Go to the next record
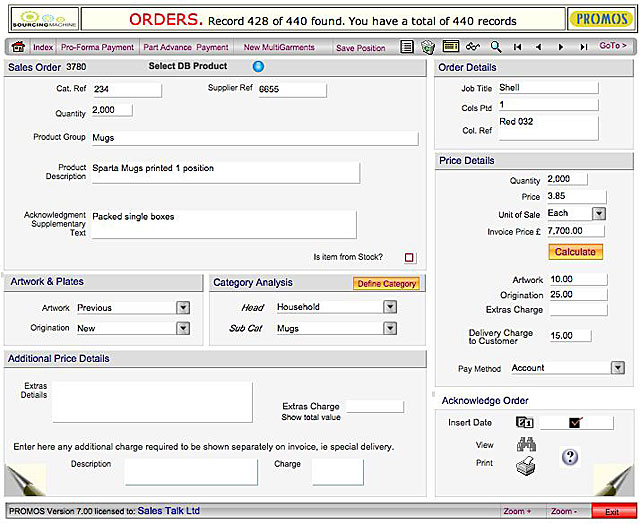The height and width of the screenshot is (524, 640). point(561,47)
